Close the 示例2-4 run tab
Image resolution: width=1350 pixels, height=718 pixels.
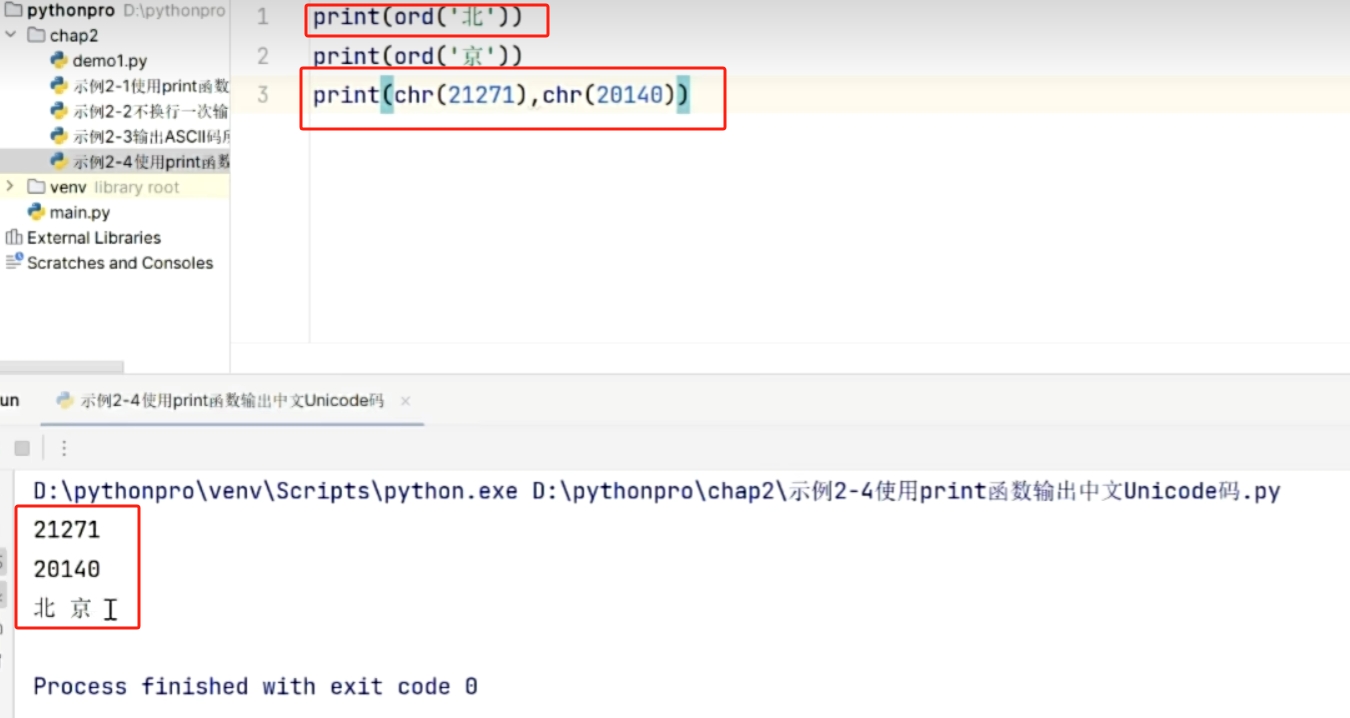(405, 401)
